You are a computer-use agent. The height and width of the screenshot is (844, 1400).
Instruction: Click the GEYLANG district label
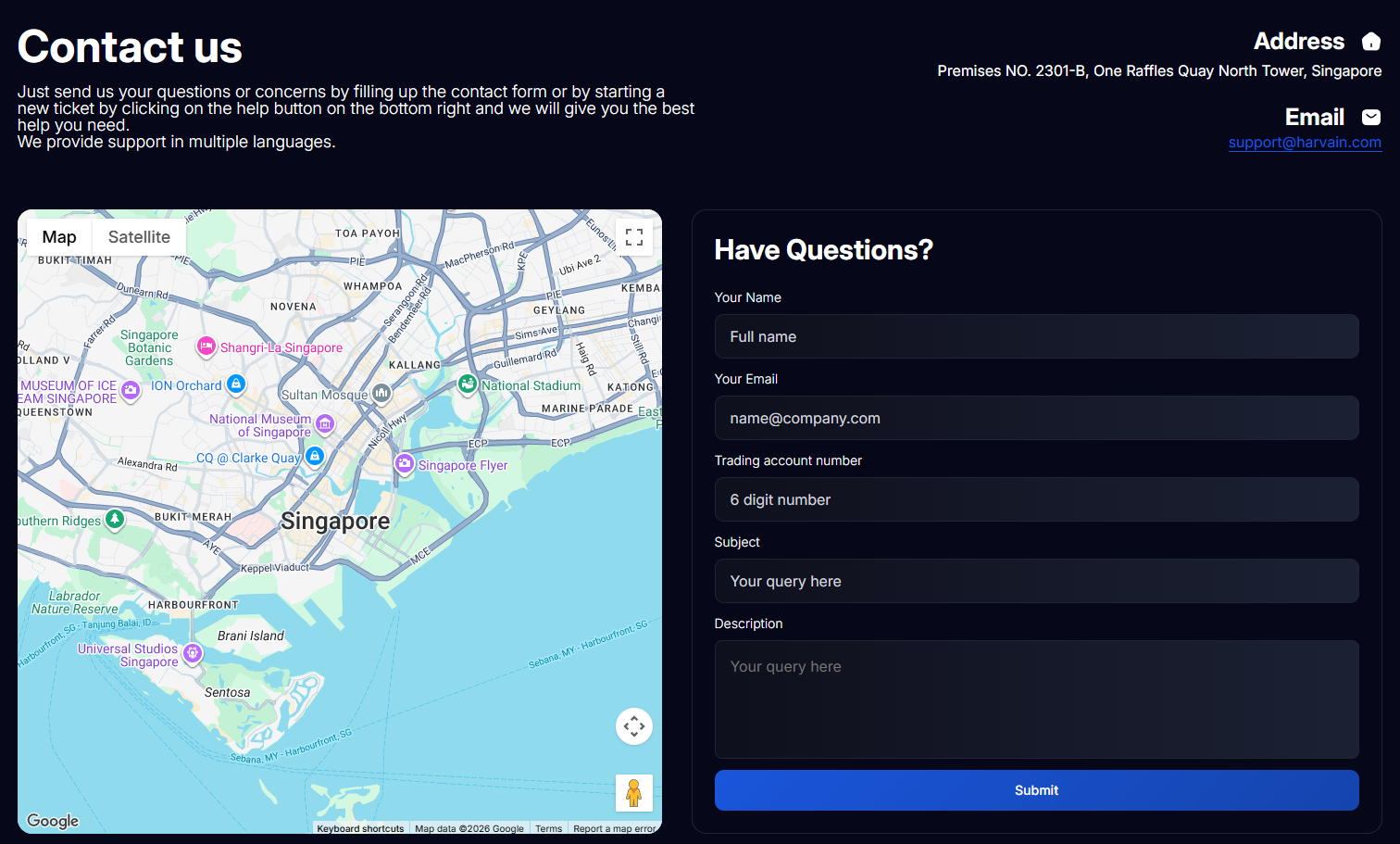[559, 310]
